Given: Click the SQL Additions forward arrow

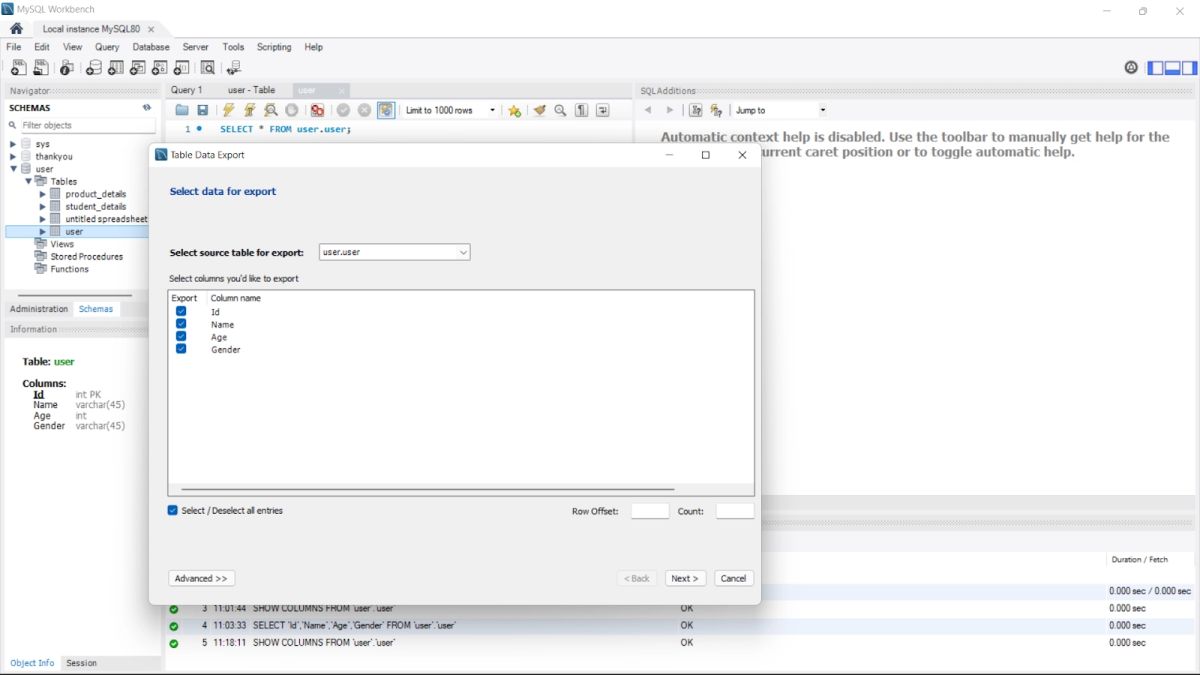Looking at the screenshot, I should pos(670,110).
